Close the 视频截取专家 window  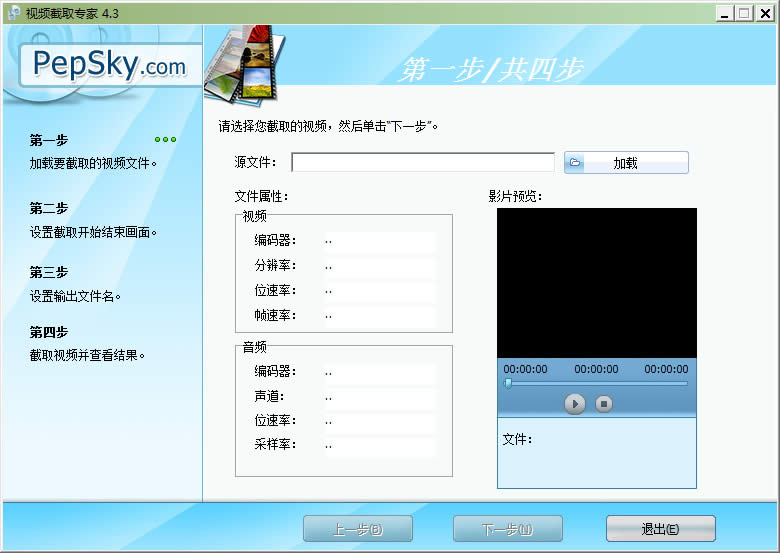(765, 13)
